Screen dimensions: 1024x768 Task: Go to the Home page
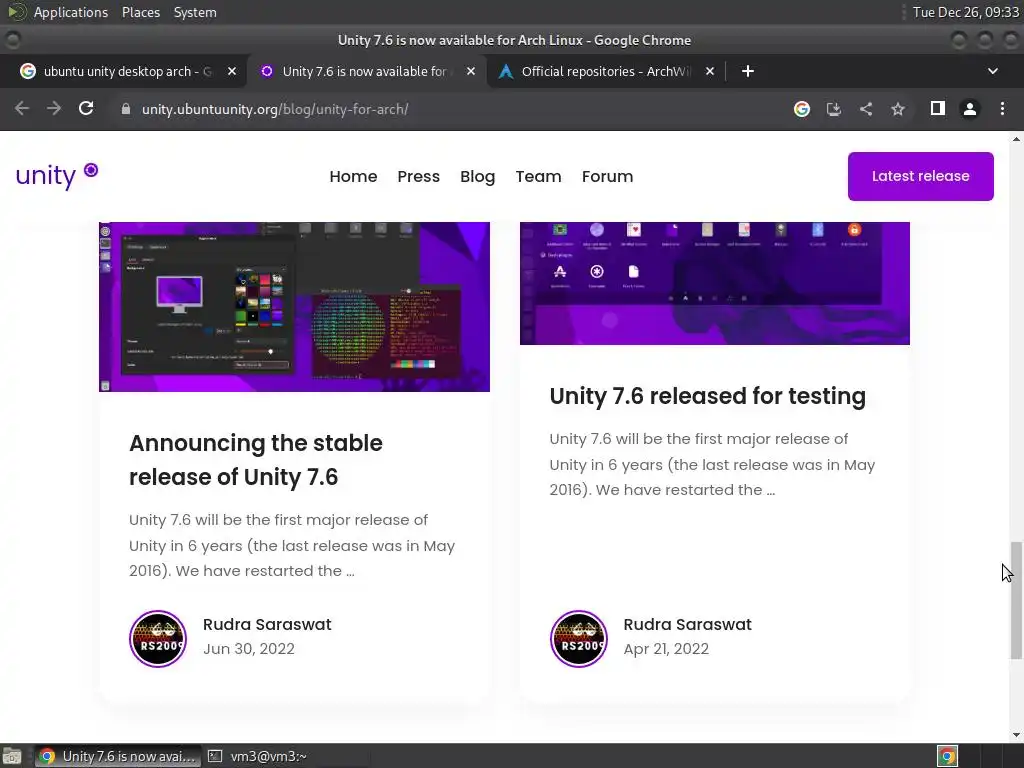[353, 176]
